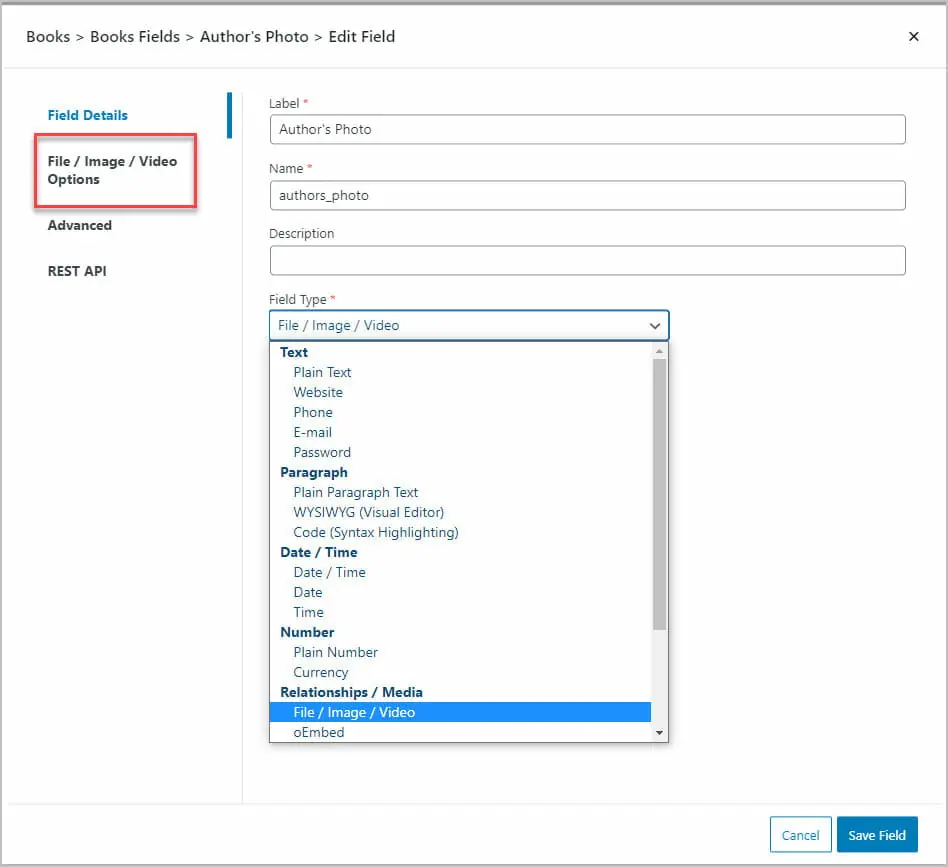This screenshot has width=948, height=867.
Task: Focus the Description input field
Action: (x=587, y=261)
